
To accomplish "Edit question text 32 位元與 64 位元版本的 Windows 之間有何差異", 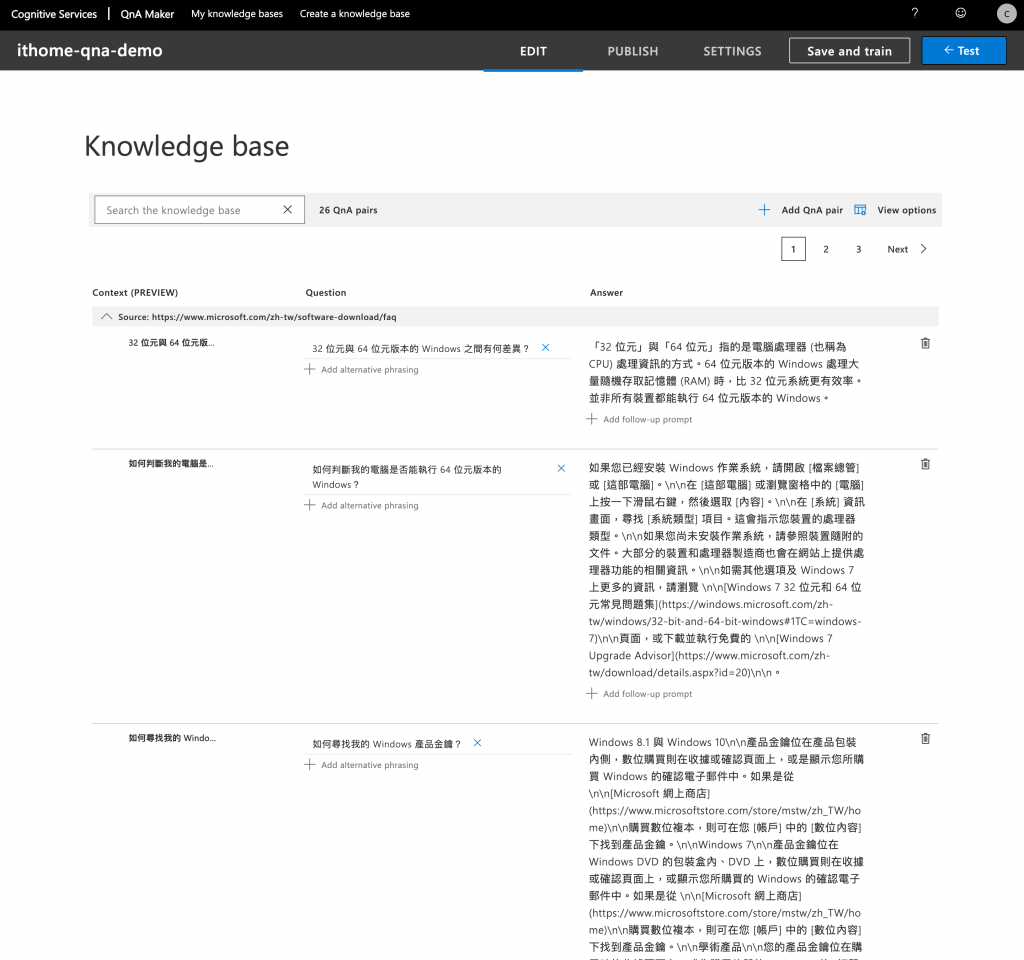I will [x=421, y=348].
